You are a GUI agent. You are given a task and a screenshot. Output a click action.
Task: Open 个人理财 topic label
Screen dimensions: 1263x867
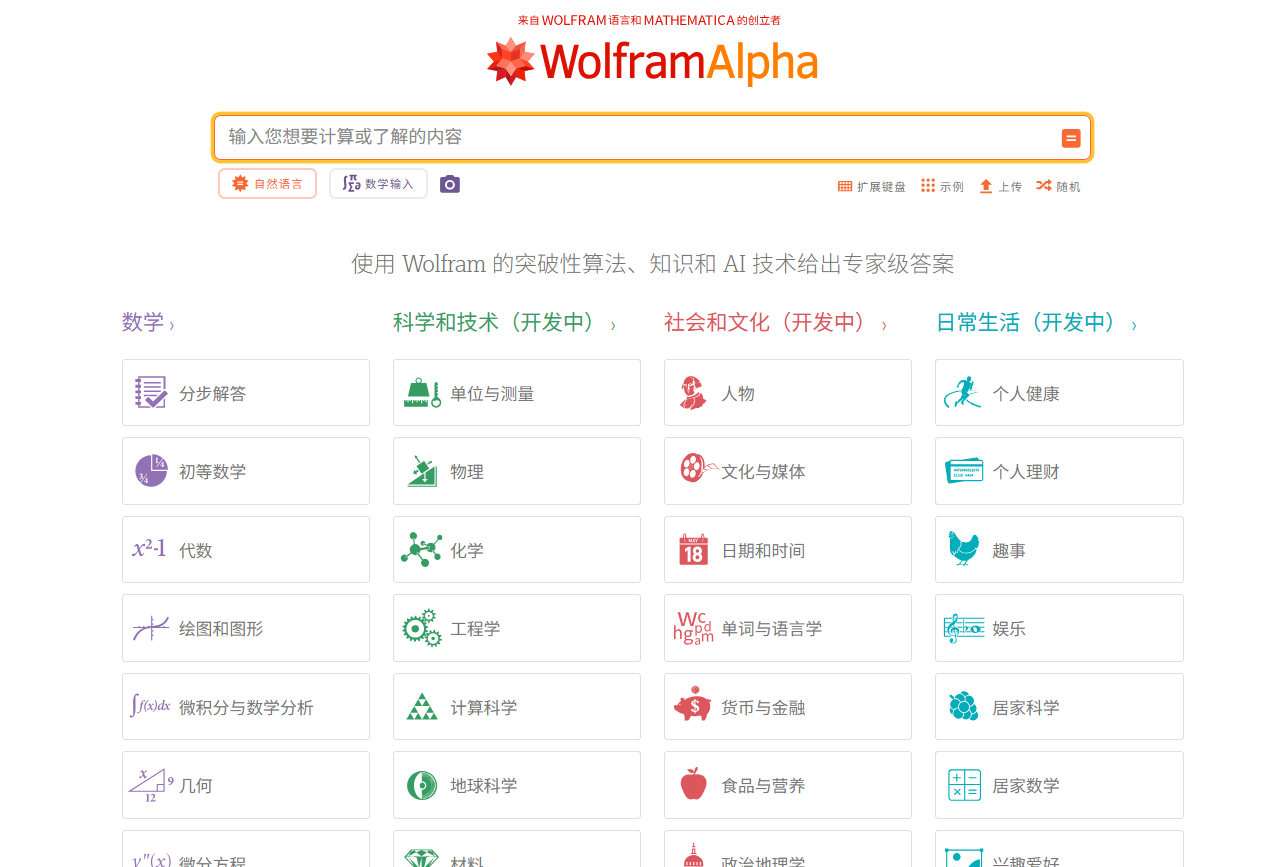(1026, 472)
